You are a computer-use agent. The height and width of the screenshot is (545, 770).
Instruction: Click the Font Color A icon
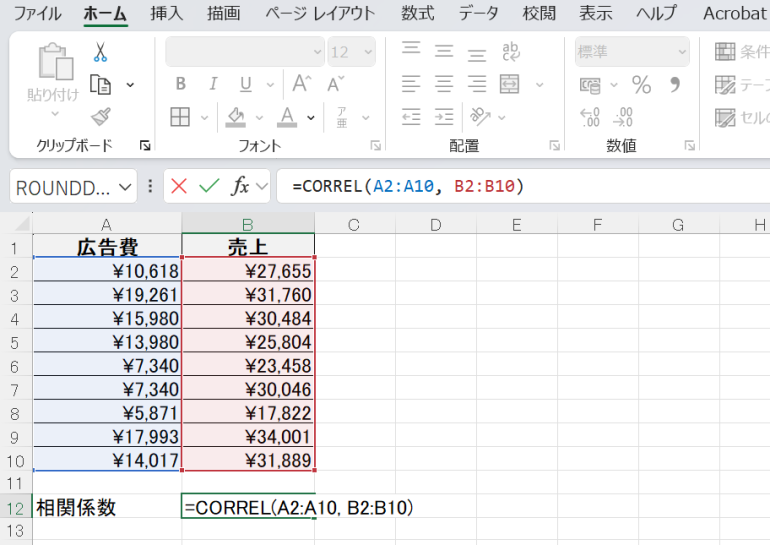tap(287, 117)
